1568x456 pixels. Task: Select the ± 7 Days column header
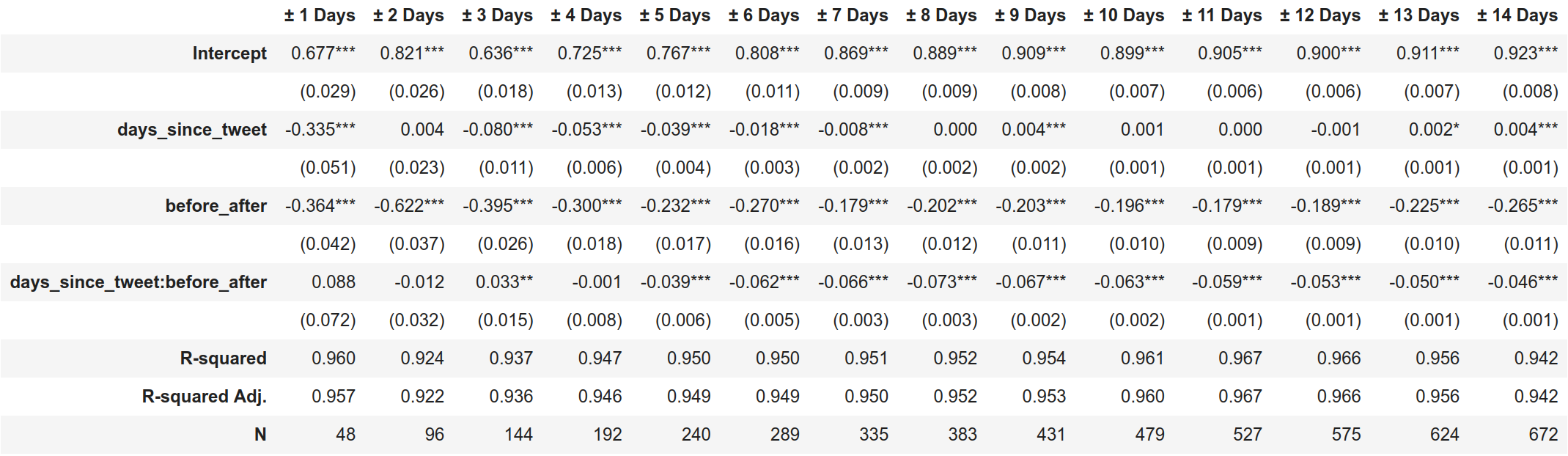(x=853, y=15)
